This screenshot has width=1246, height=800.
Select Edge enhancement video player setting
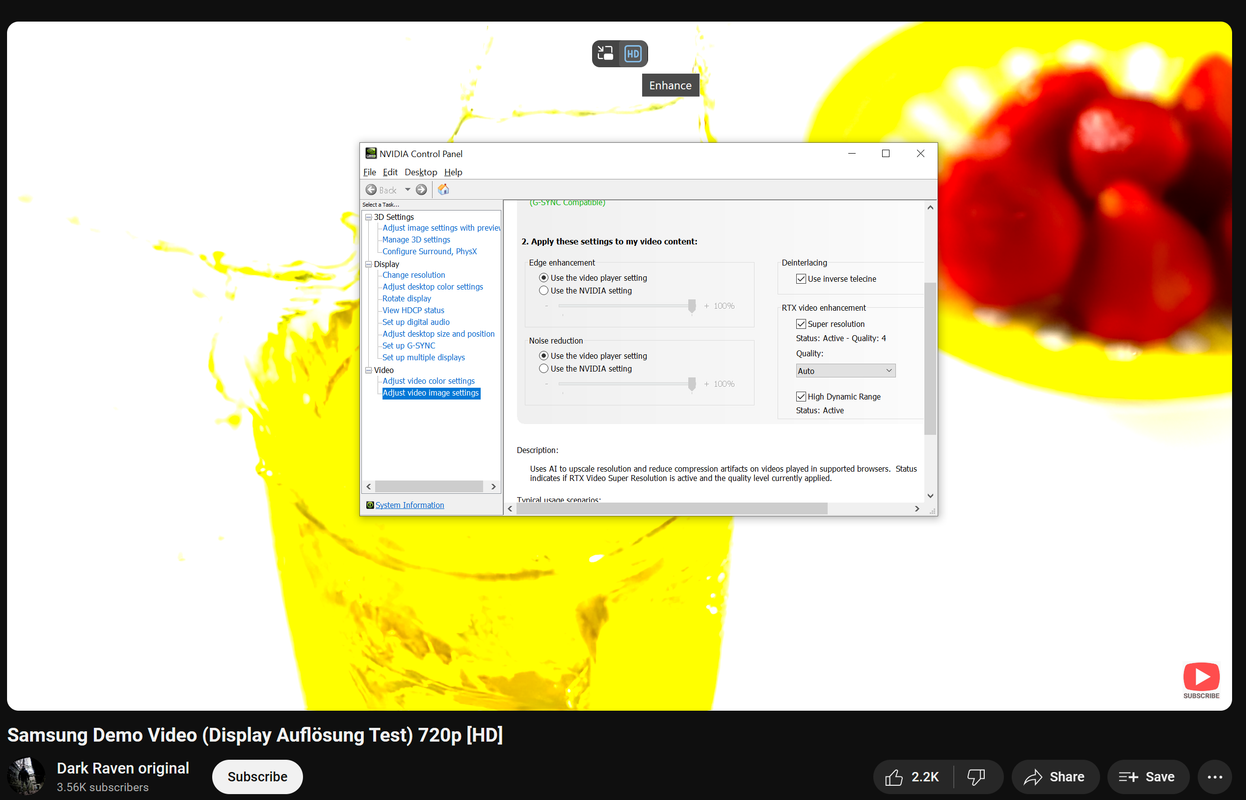pos(544,278)
